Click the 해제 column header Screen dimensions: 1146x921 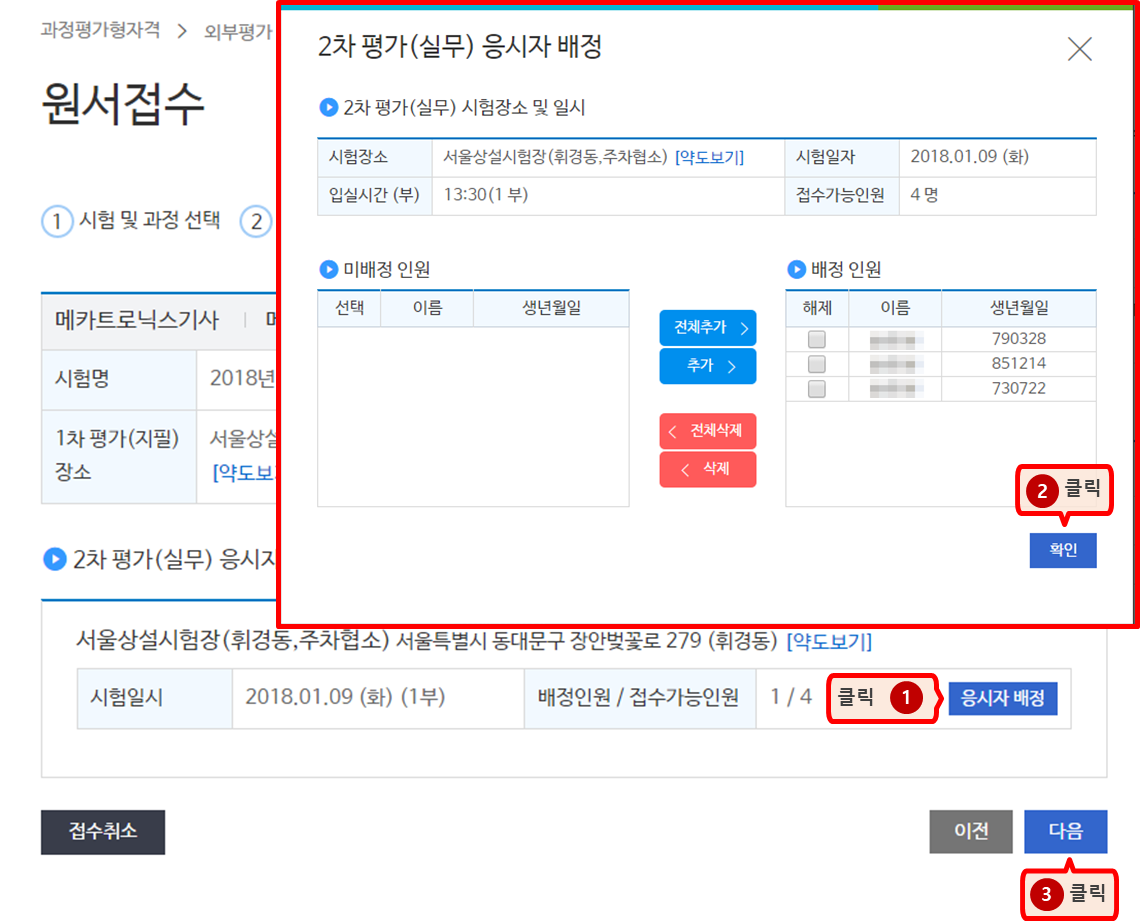pos(817,308)
